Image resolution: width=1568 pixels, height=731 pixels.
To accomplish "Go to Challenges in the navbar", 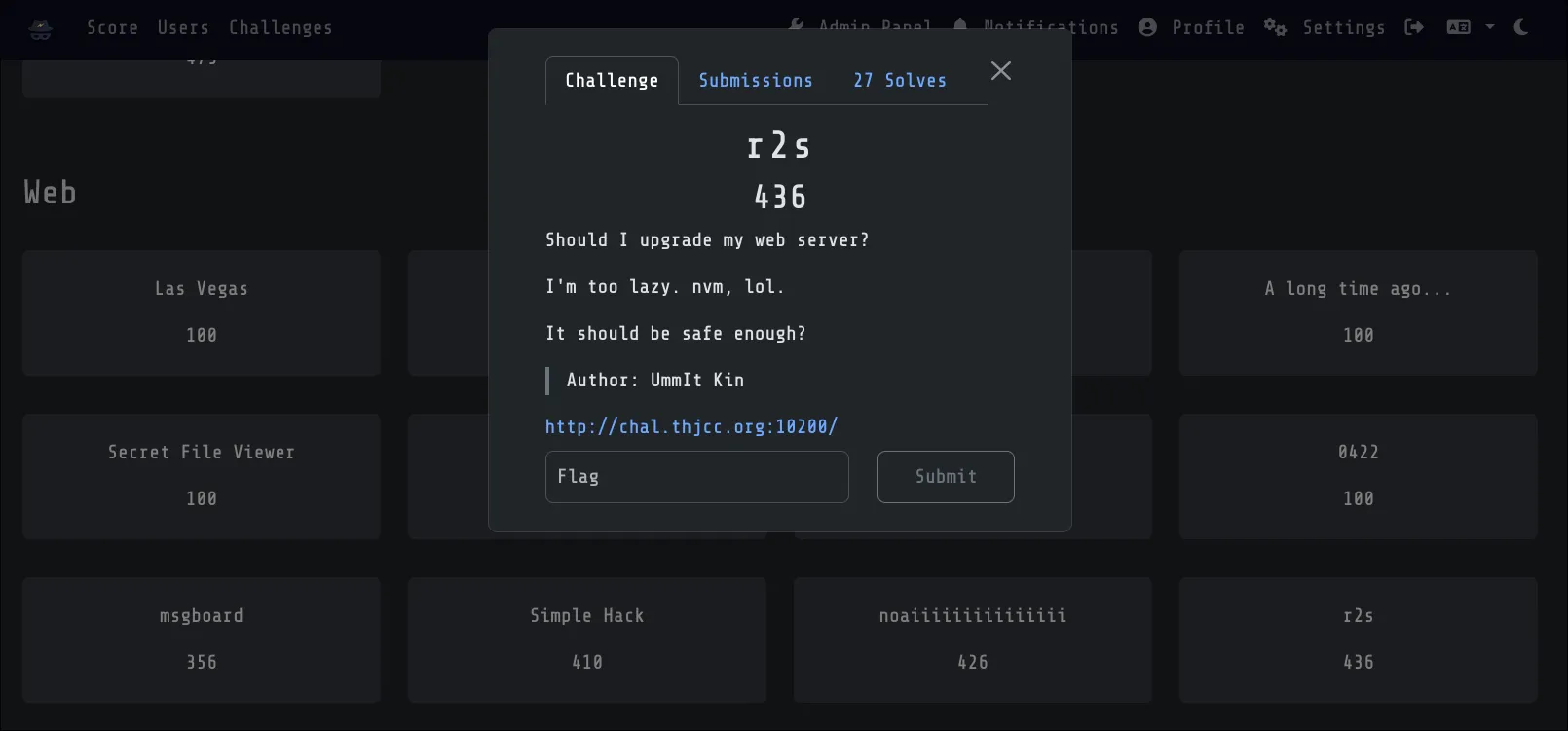I will coord(280,28).
